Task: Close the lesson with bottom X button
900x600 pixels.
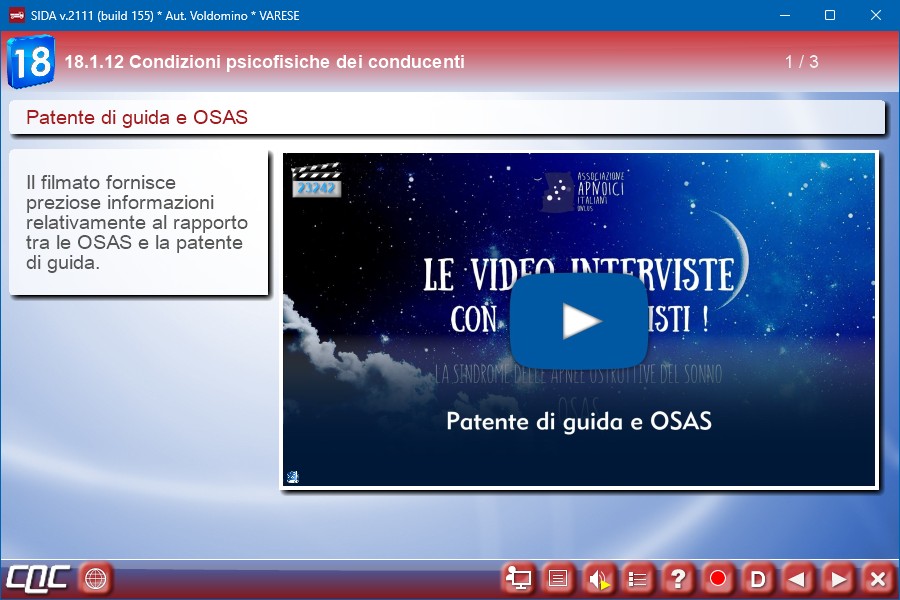Action: (x=878, y=578)
